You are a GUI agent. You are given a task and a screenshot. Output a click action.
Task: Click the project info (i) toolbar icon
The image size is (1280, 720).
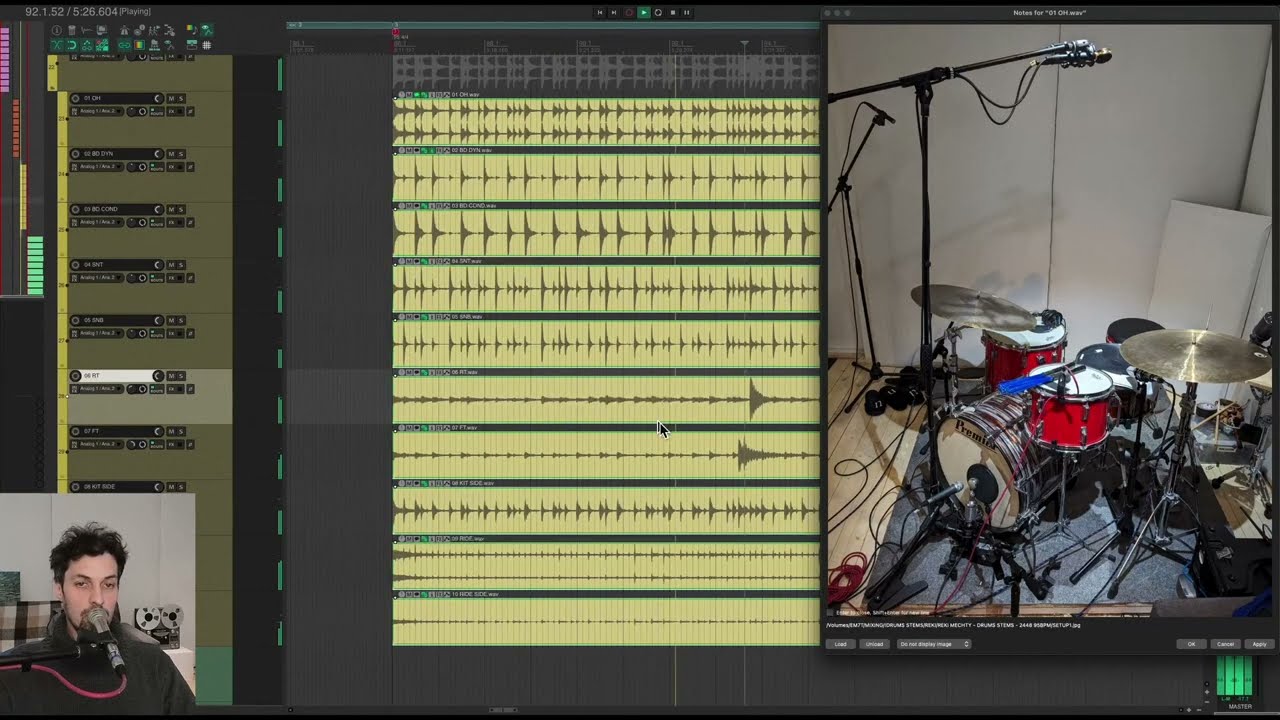pos(56,30)
